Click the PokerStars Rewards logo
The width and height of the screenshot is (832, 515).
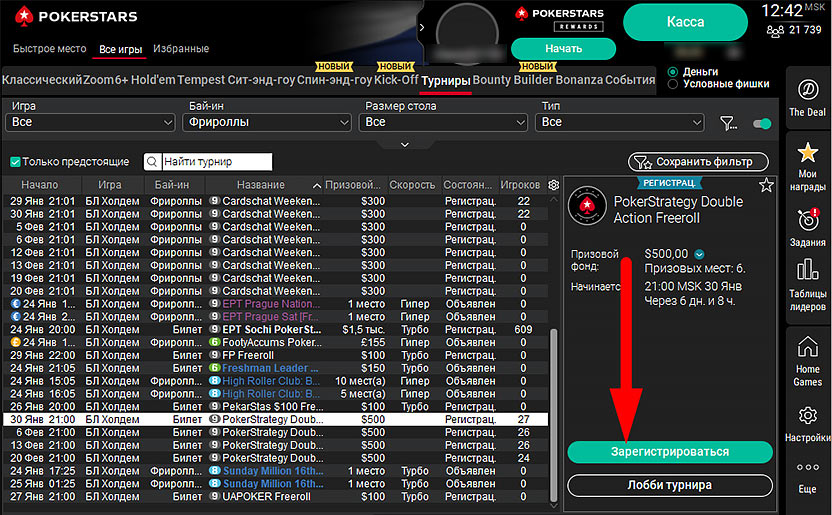(559, 19)
